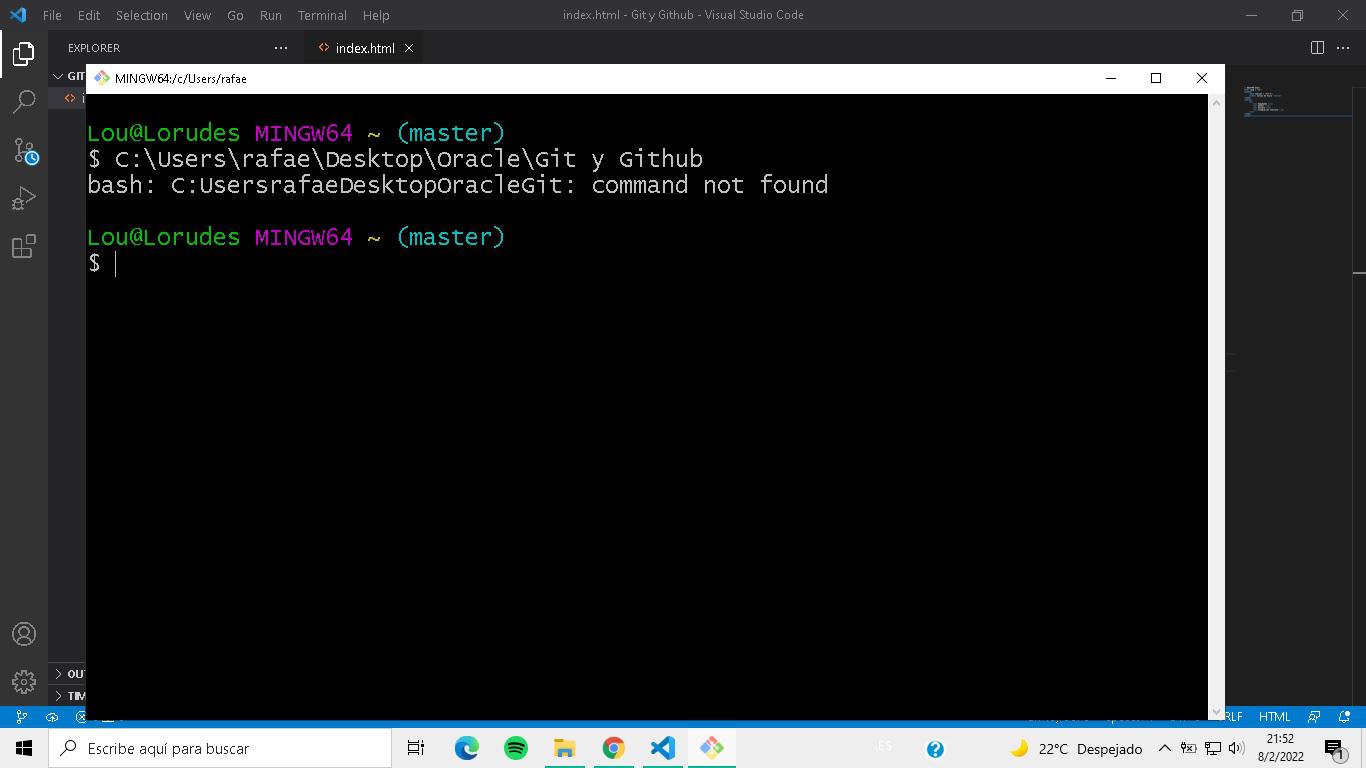The width and height of the screenshot is (1366, 768).
Task: Click the Git Bash icon in MINGW64 title bar
Action: coord(101,78)
